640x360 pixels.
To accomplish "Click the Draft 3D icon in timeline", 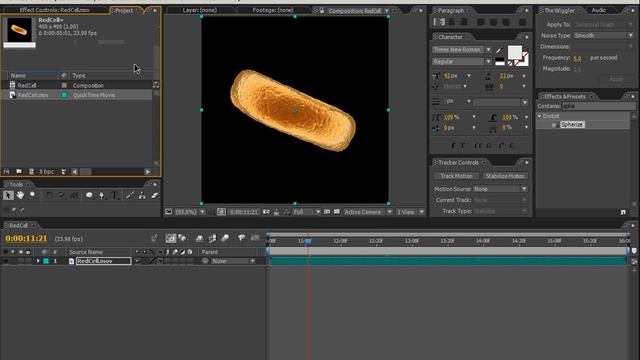I will (x=183, y=238).
